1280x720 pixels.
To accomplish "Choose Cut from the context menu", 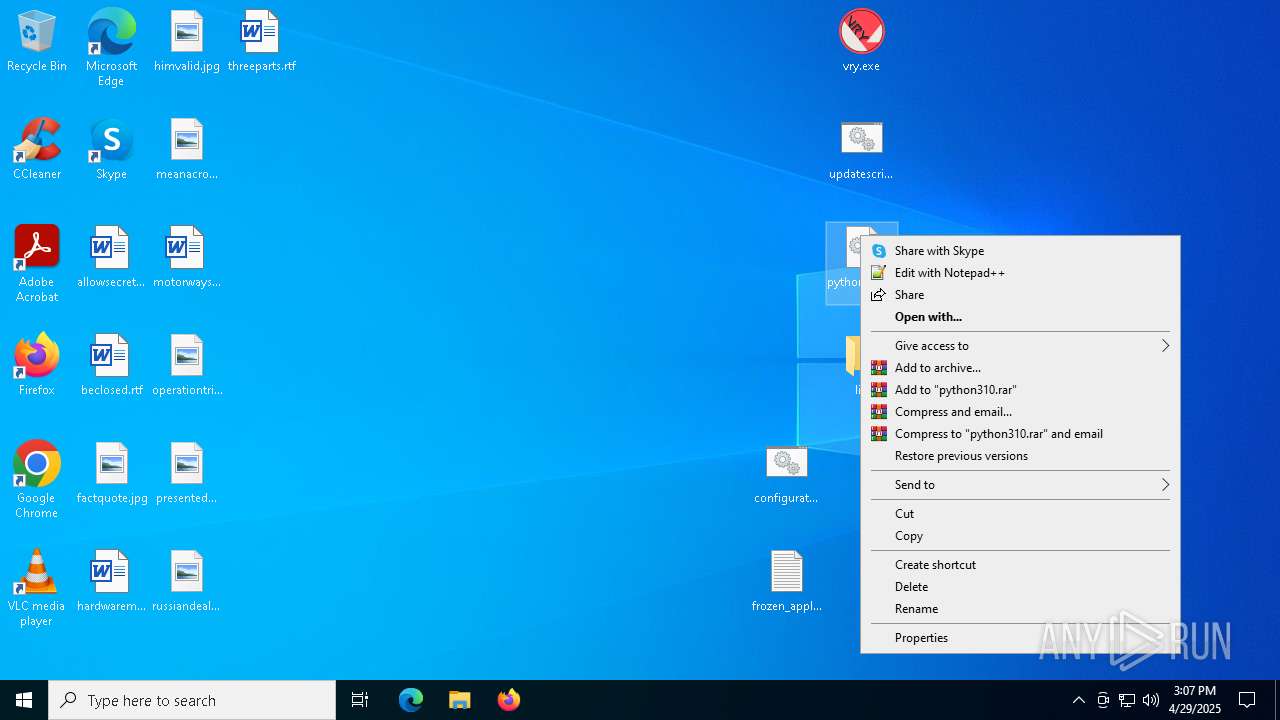I will coord(1020,514).
